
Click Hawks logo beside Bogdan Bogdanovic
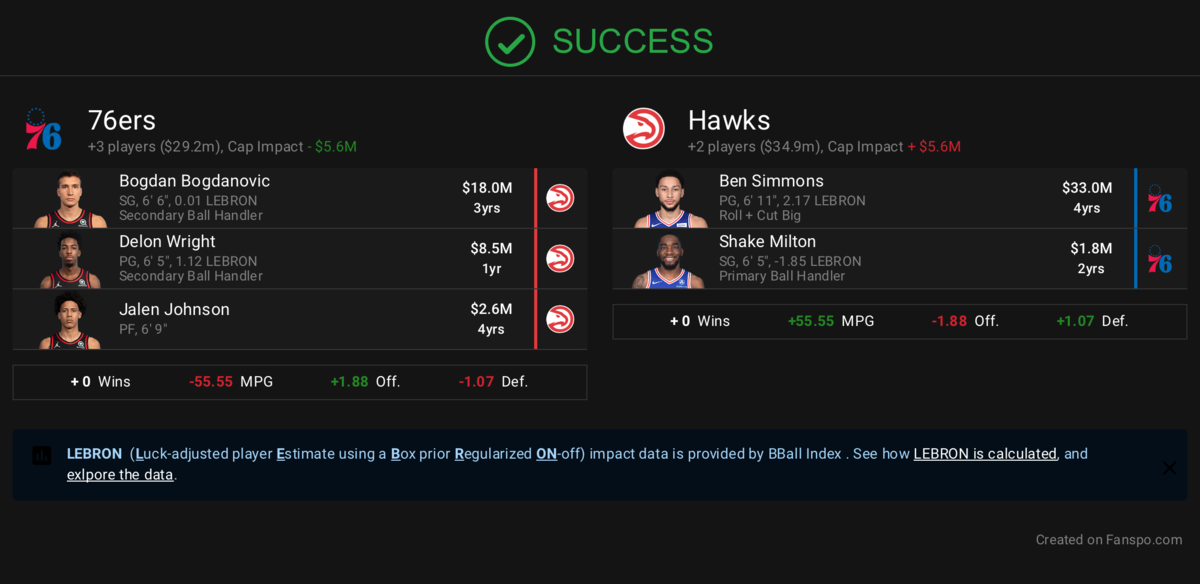(560, 198)
